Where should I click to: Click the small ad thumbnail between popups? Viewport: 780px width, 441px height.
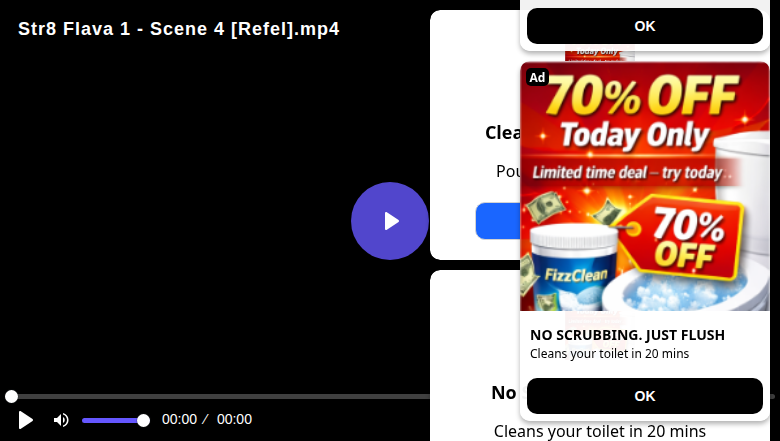click(600, 53)
